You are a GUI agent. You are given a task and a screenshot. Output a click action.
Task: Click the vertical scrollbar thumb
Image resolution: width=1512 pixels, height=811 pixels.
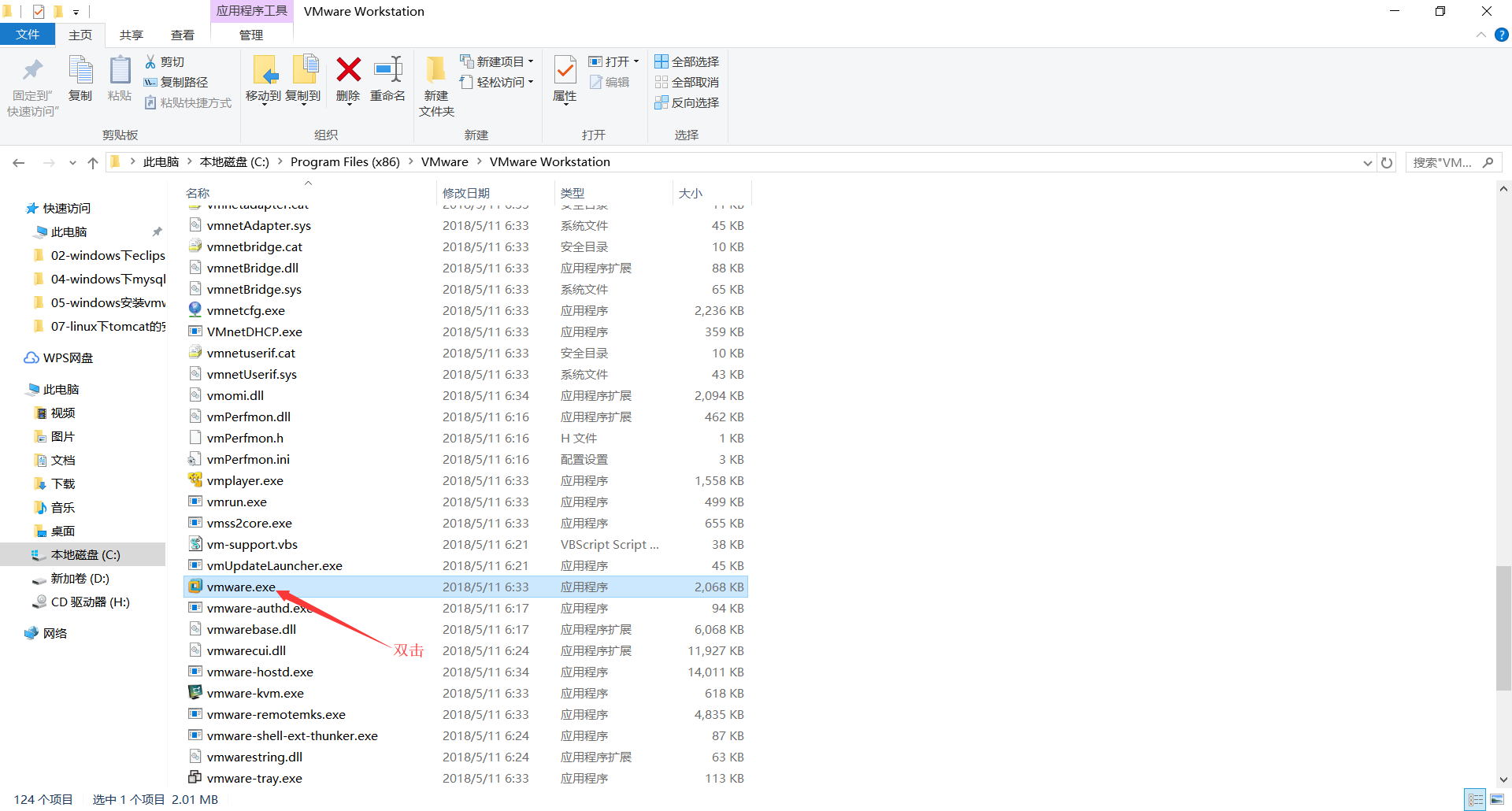click(1503, 628)
